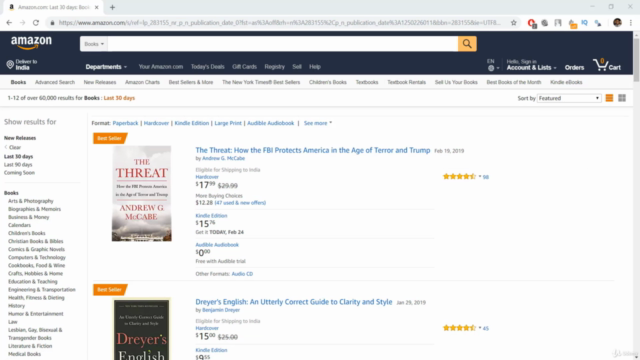Open The Threat book title link

[x=313, y=150]
